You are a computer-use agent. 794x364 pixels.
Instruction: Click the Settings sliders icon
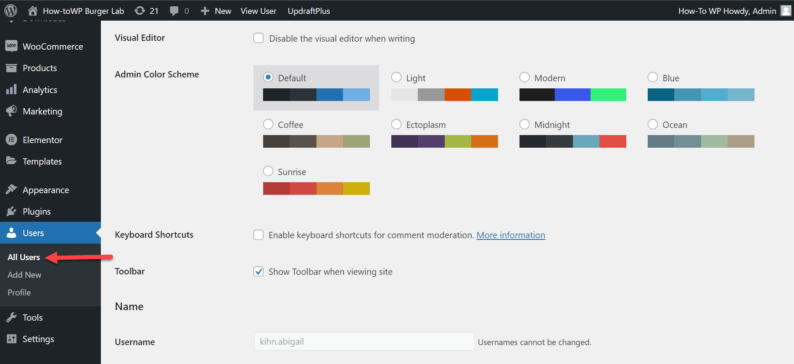[11, 339]
